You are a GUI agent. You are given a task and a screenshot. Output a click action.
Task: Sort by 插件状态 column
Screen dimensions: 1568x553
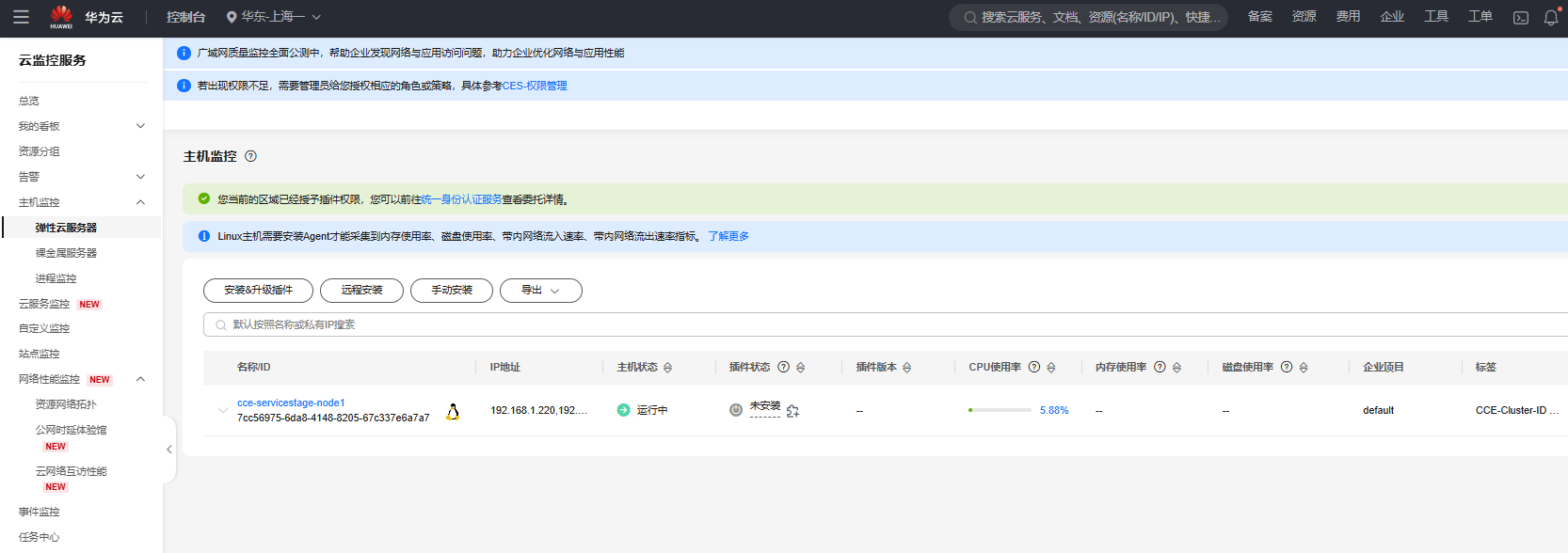800,368
